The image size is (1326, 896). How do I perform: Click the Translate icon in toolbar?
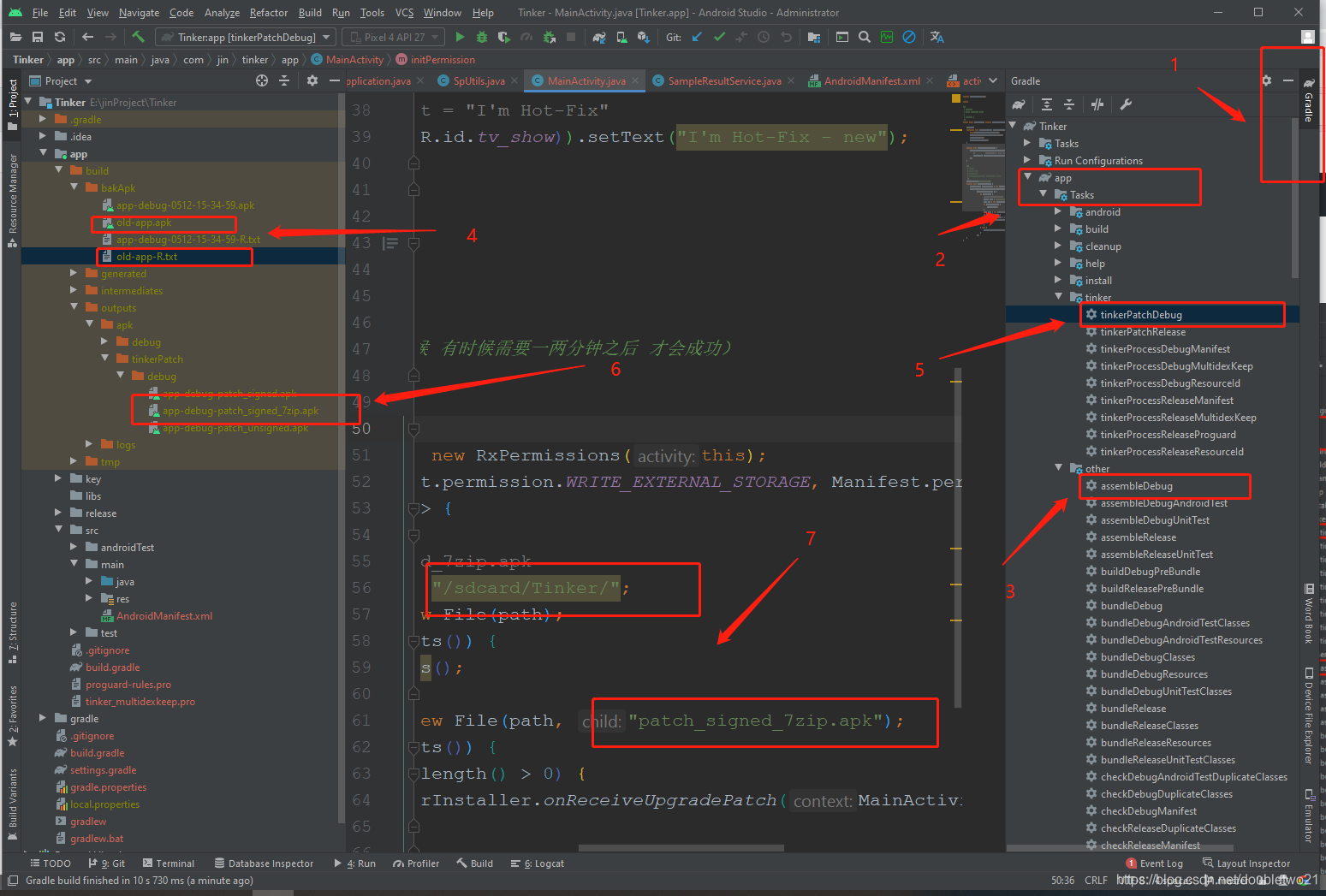coord(937,37)
